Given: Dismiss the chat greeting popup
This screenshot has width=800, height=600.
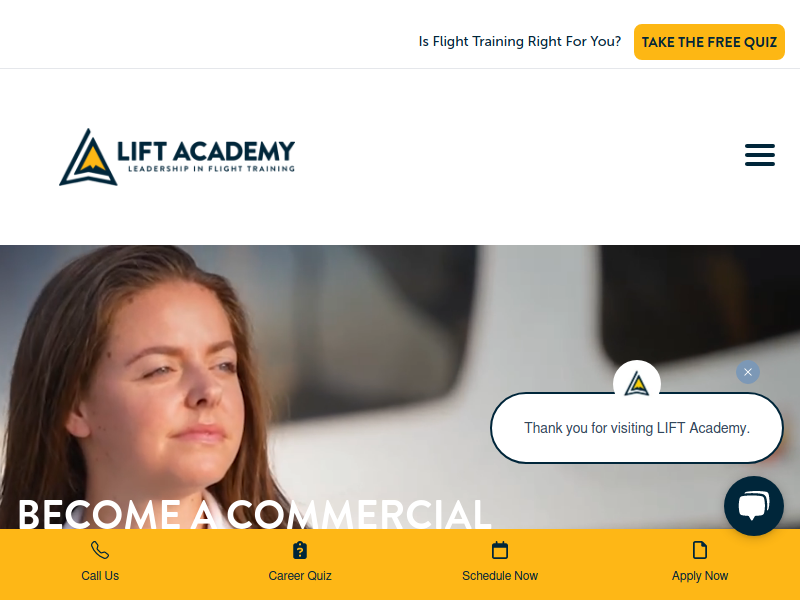Looking at the screenshot, I should (x=748, y=372).
